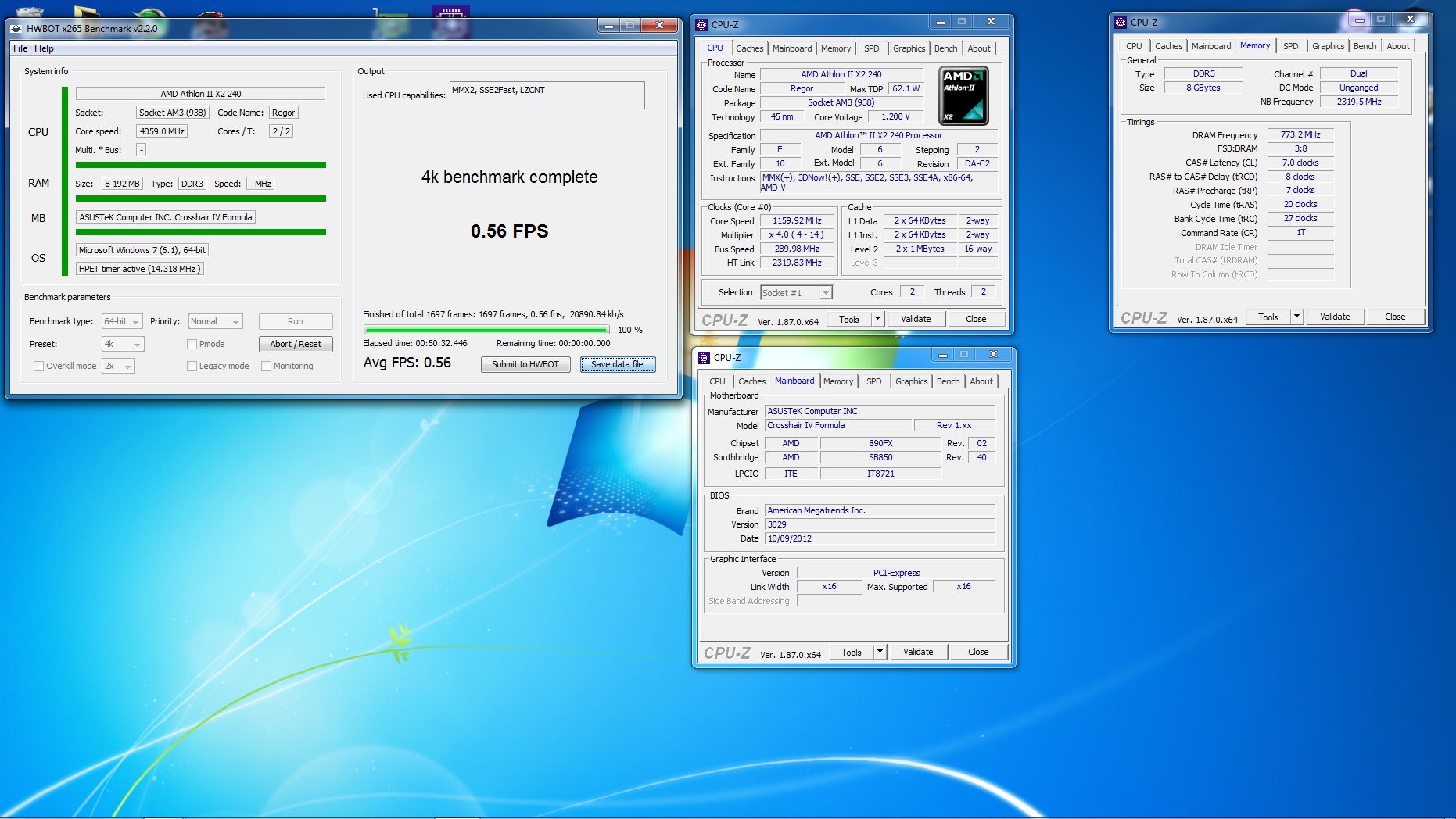Viewport: 1456px width, 819px height.
Task: Enable the Overkill mode checkbox
Action: click(x=38, y=366)
